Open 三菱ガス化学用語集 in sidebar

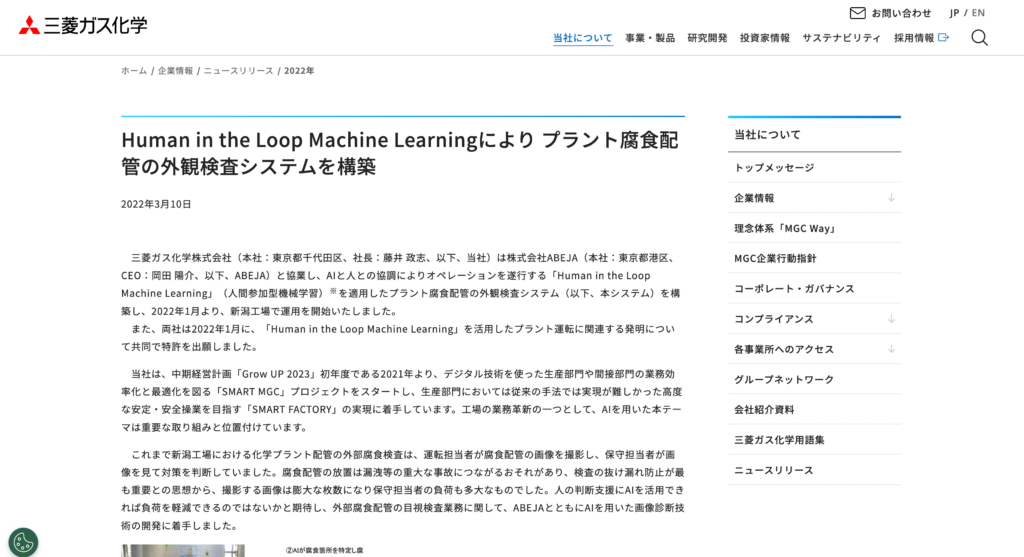[x=814, y=440]
